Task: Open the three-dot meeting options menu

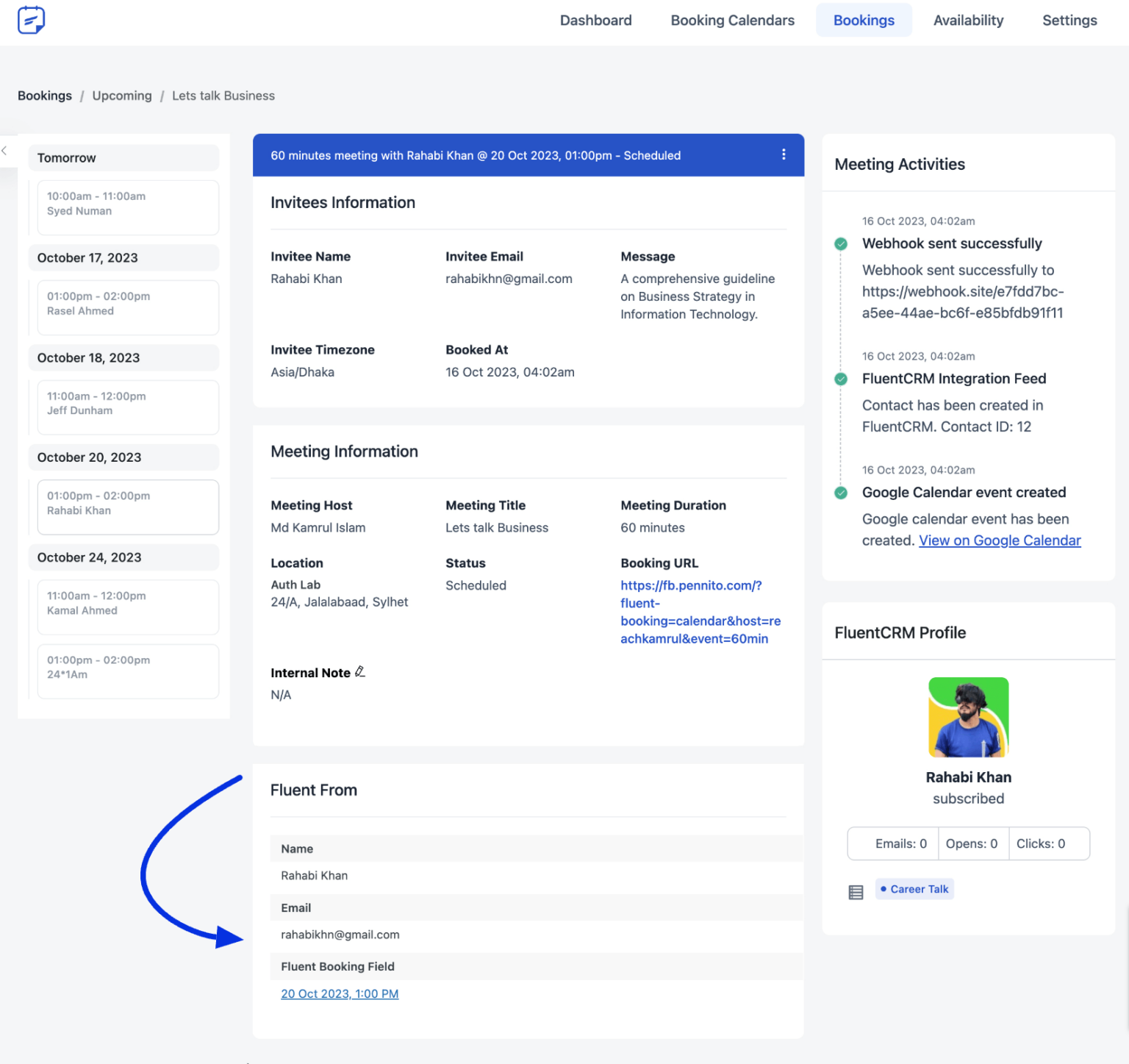Action: click(784, 154)
